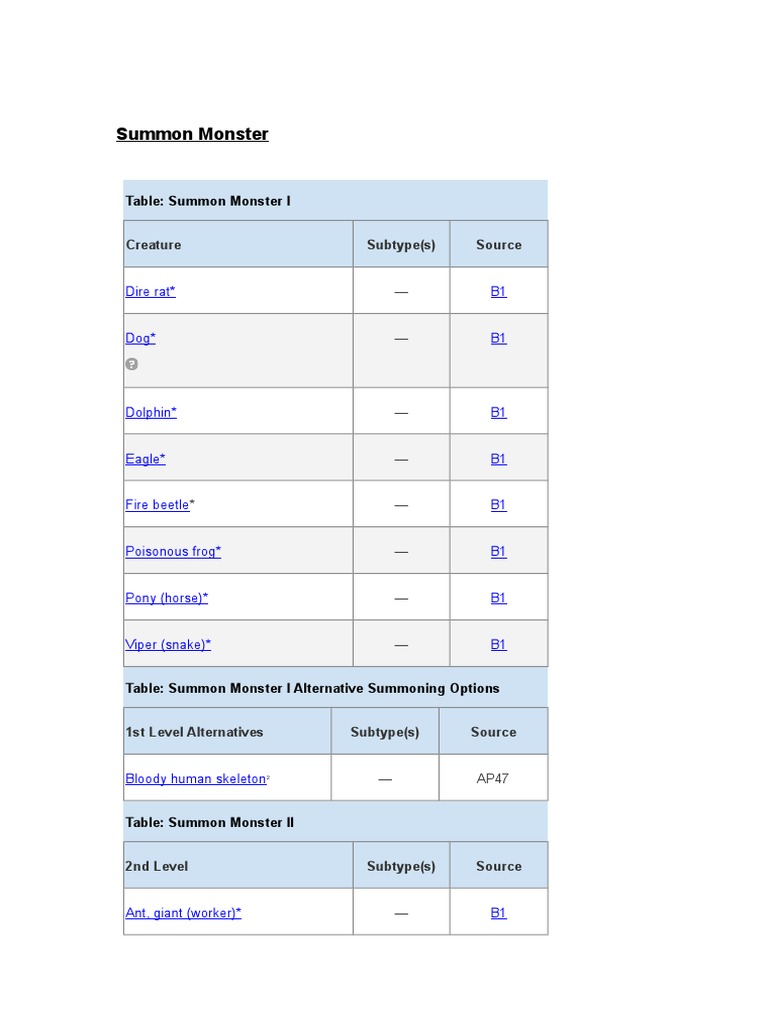Screen dimensions: 768x1024
Task: Open the Dire rat link
Action: (x=150, y=292)
